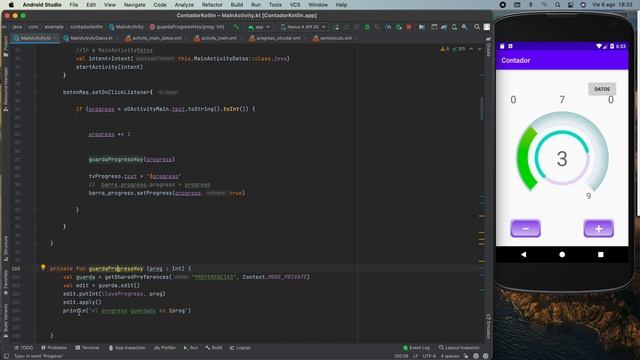The height and width of the screenshot is (360, 640).
Task: Open the Profiler tool window at bottom
Action: [165, 348]
